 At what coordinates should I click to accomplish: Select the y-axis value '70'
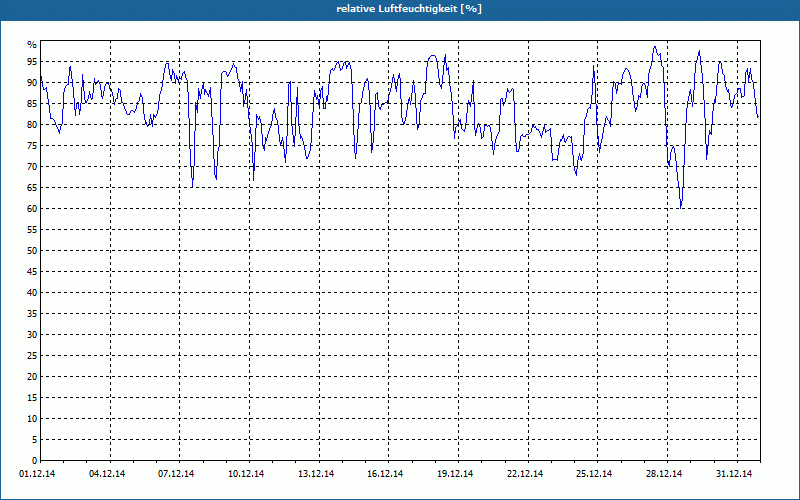coord(32,167)
